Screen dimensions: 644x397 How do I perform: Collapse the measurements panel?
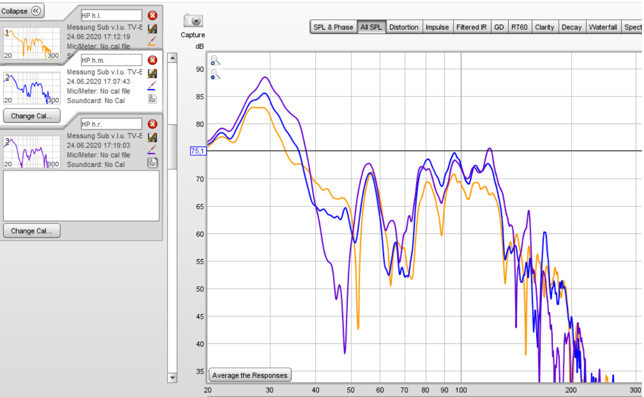point(22,11)
